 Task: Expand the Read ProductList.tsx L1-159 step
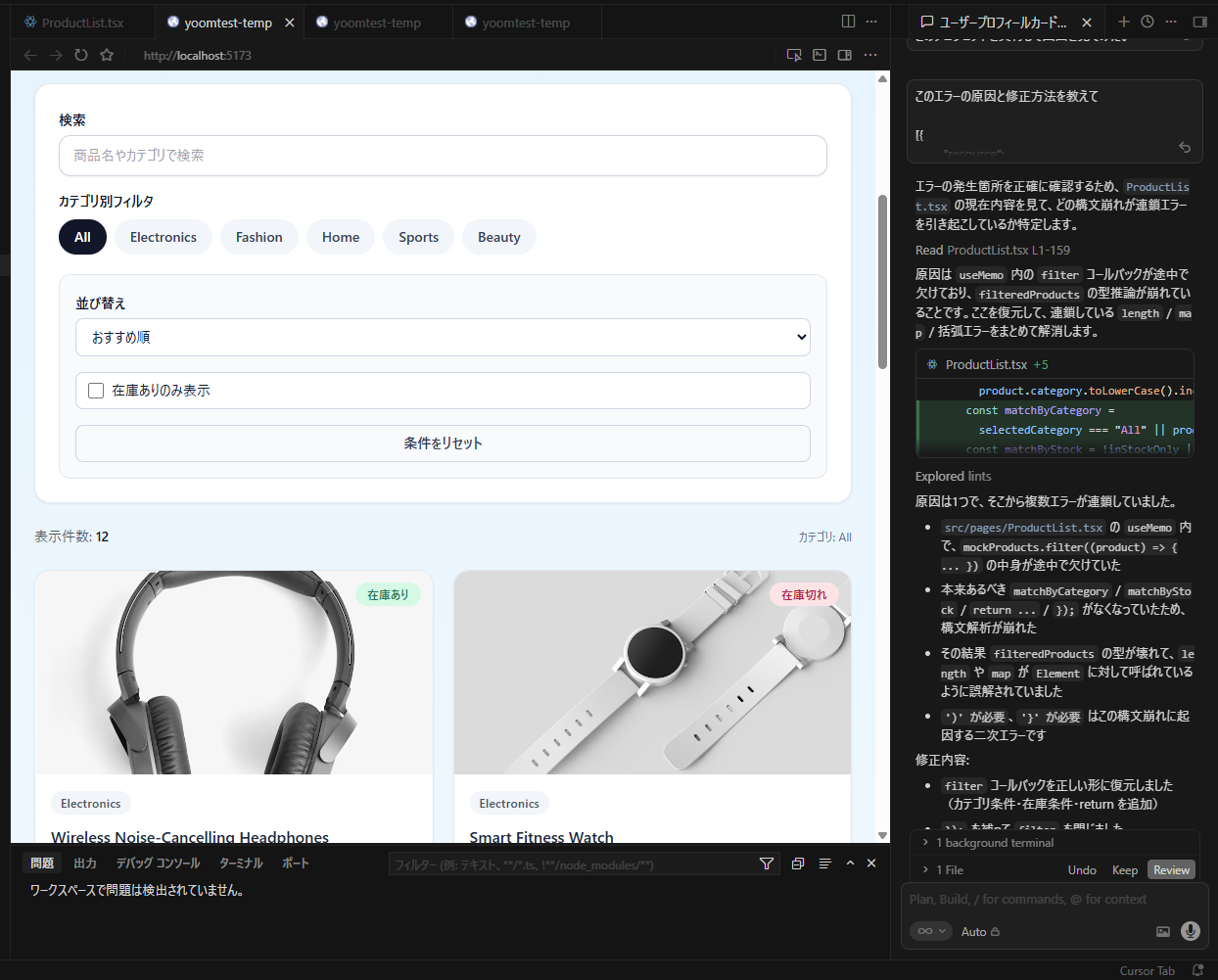tap(993, 251)
